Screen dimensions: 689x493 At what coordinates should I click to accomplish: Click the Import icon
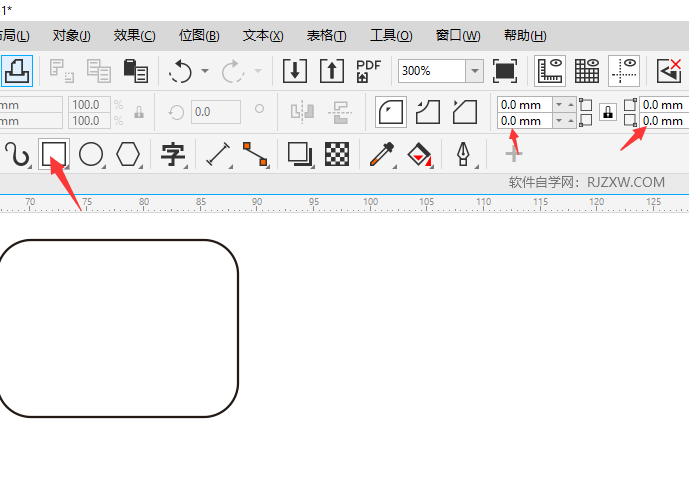tap(294, 70)
